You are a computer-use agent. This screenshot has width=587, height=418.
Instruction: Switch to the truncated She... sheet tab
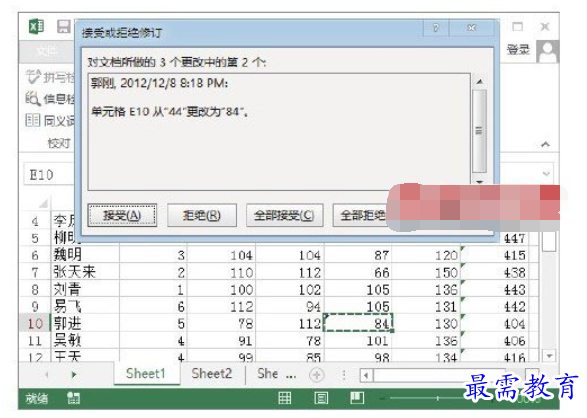tap(276, 373)
